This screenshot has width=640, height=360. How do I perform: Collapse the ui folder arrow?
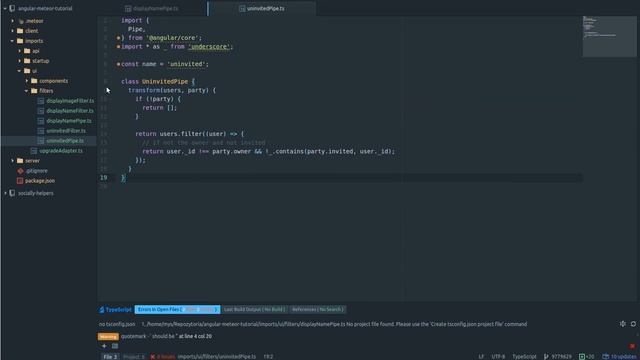pyautogui.click(x=19, y=71)
